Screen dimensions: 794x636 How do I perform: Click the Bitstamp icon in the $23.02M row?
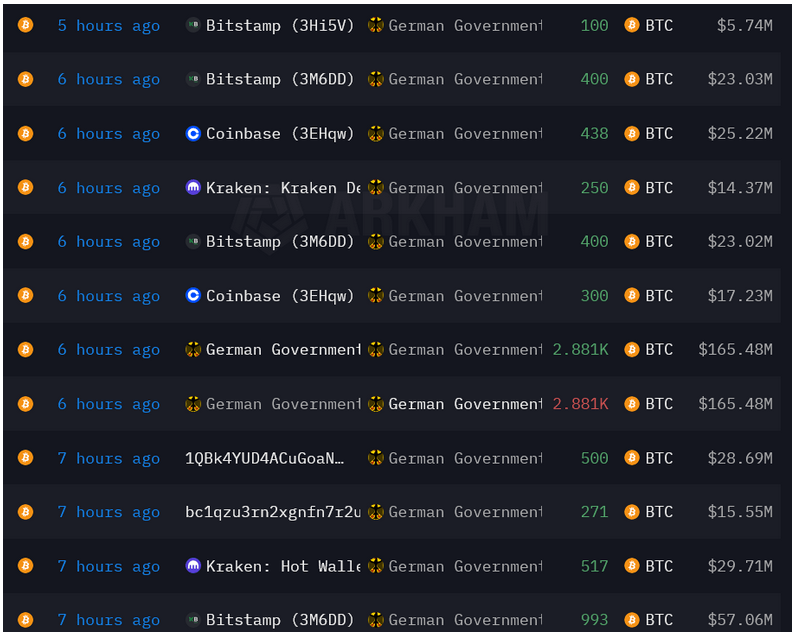pyautogui.click(x=193, y=241)
